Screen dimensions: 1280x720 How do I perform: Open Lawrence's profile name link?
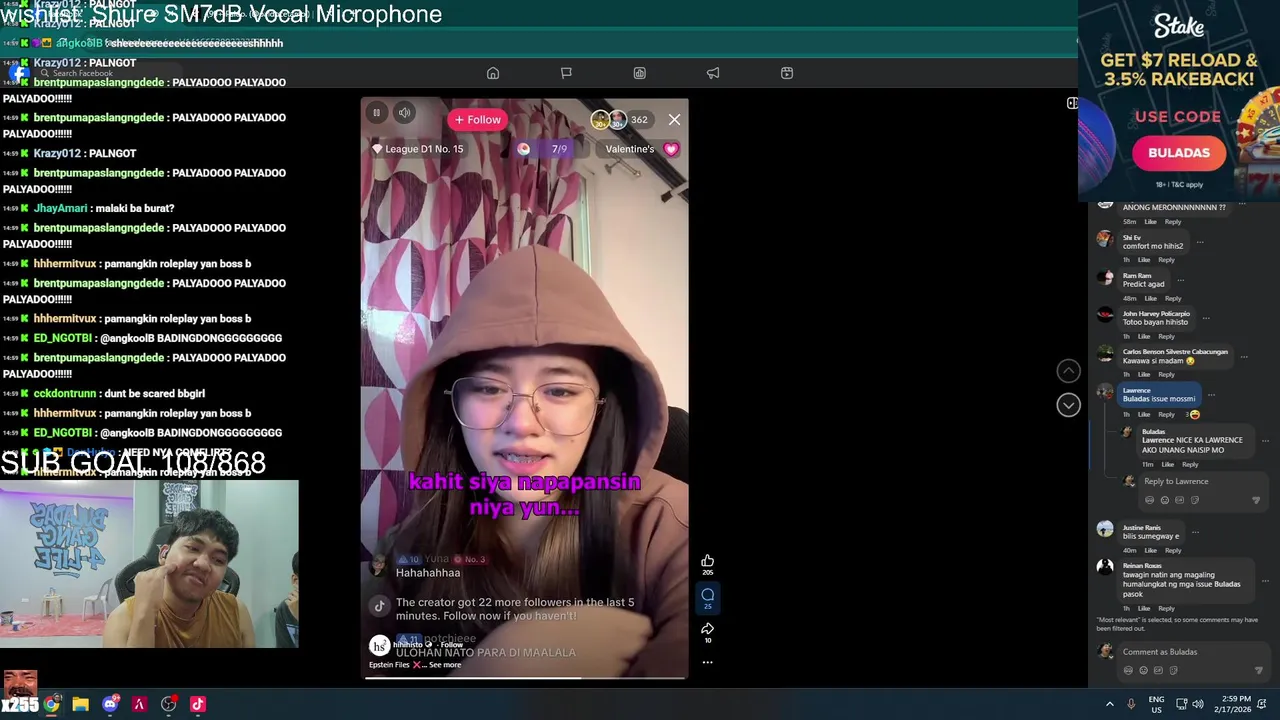point(1136,390)
